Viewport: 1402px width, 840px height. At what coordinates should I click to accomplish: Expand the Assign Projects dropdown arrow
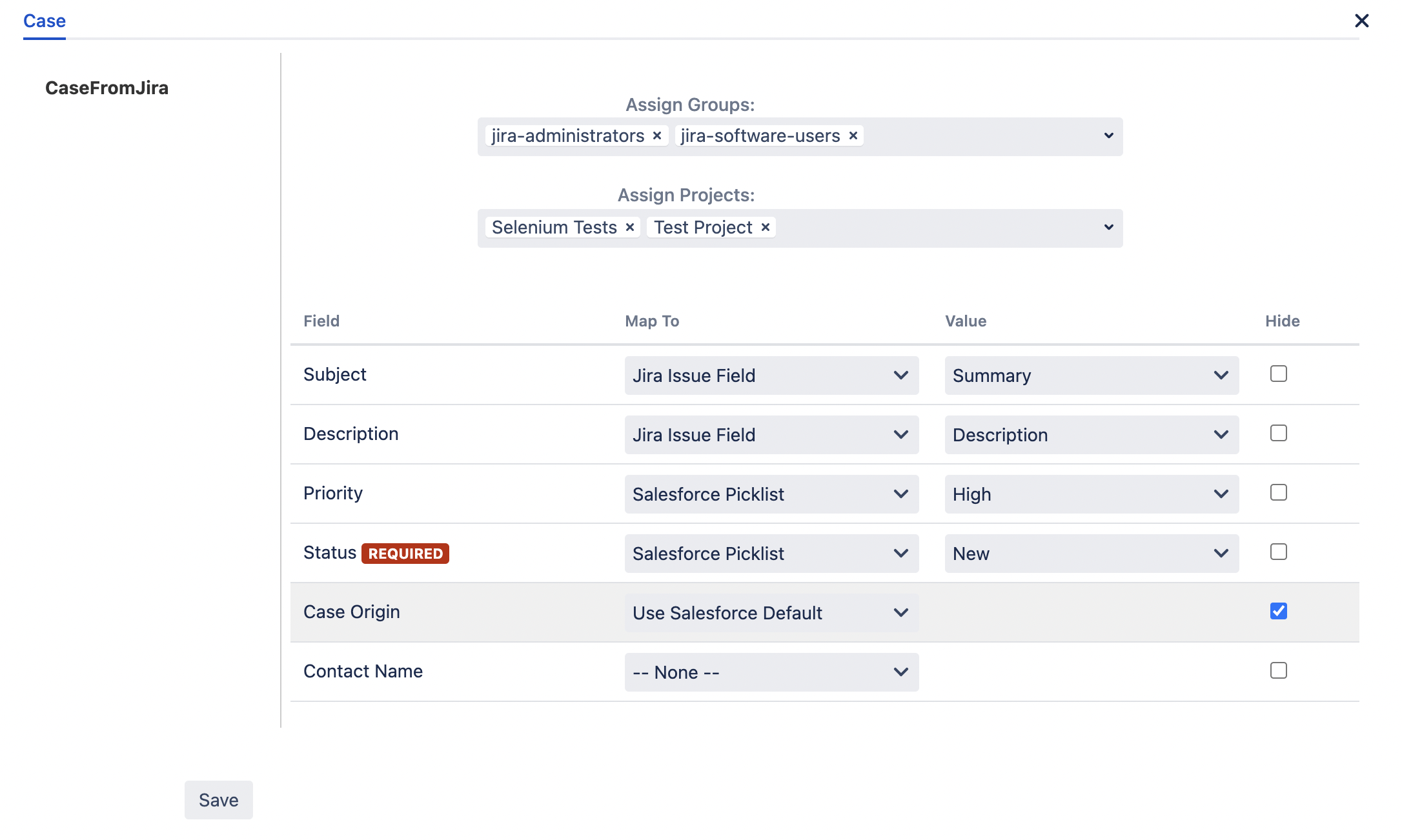(x=1108, y=228)
